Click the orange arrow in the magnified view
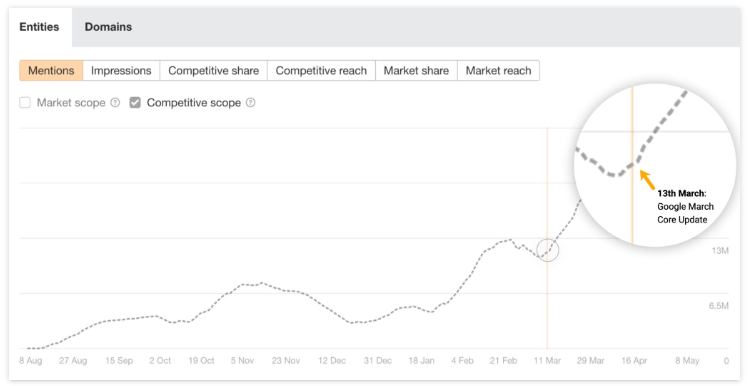Screen dimensions: 749x386 (x=647, y=179)
